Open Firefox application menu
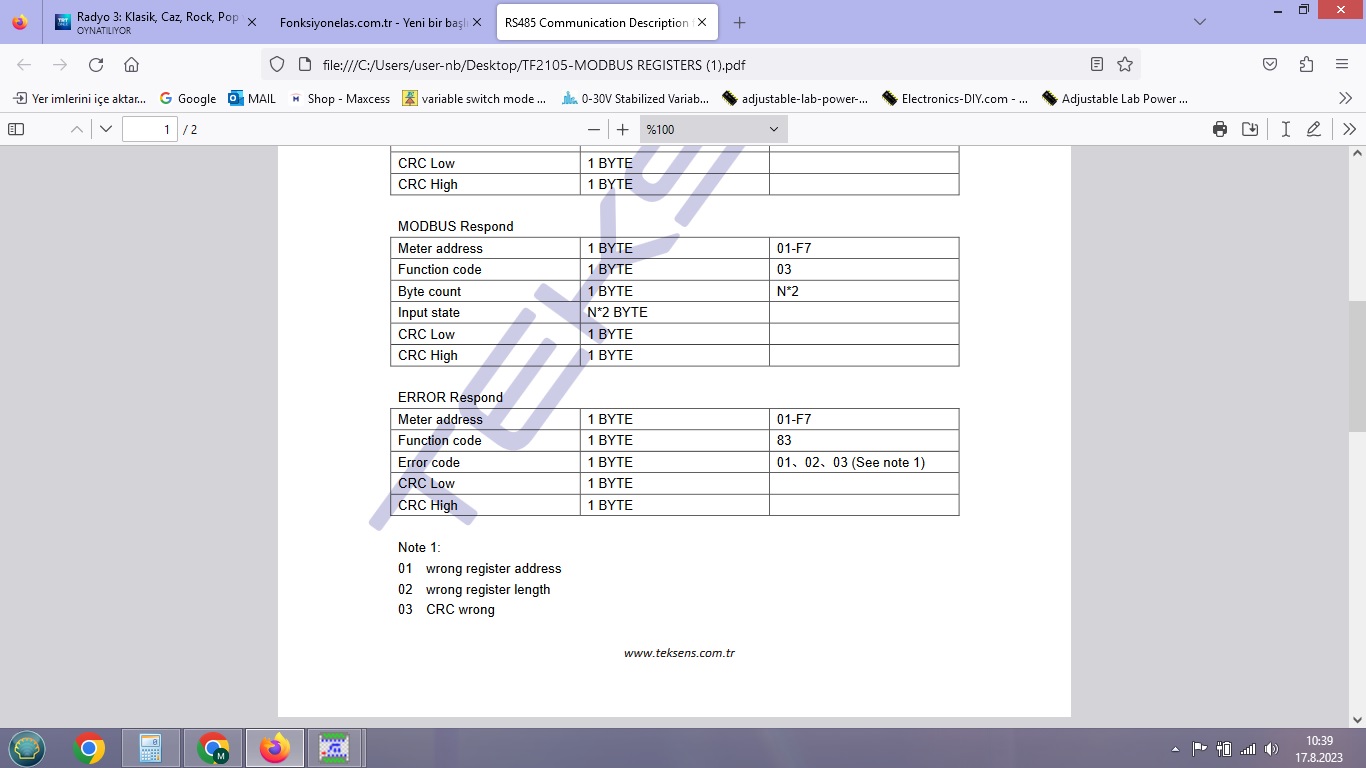1366x768 pixels. 1342,65
